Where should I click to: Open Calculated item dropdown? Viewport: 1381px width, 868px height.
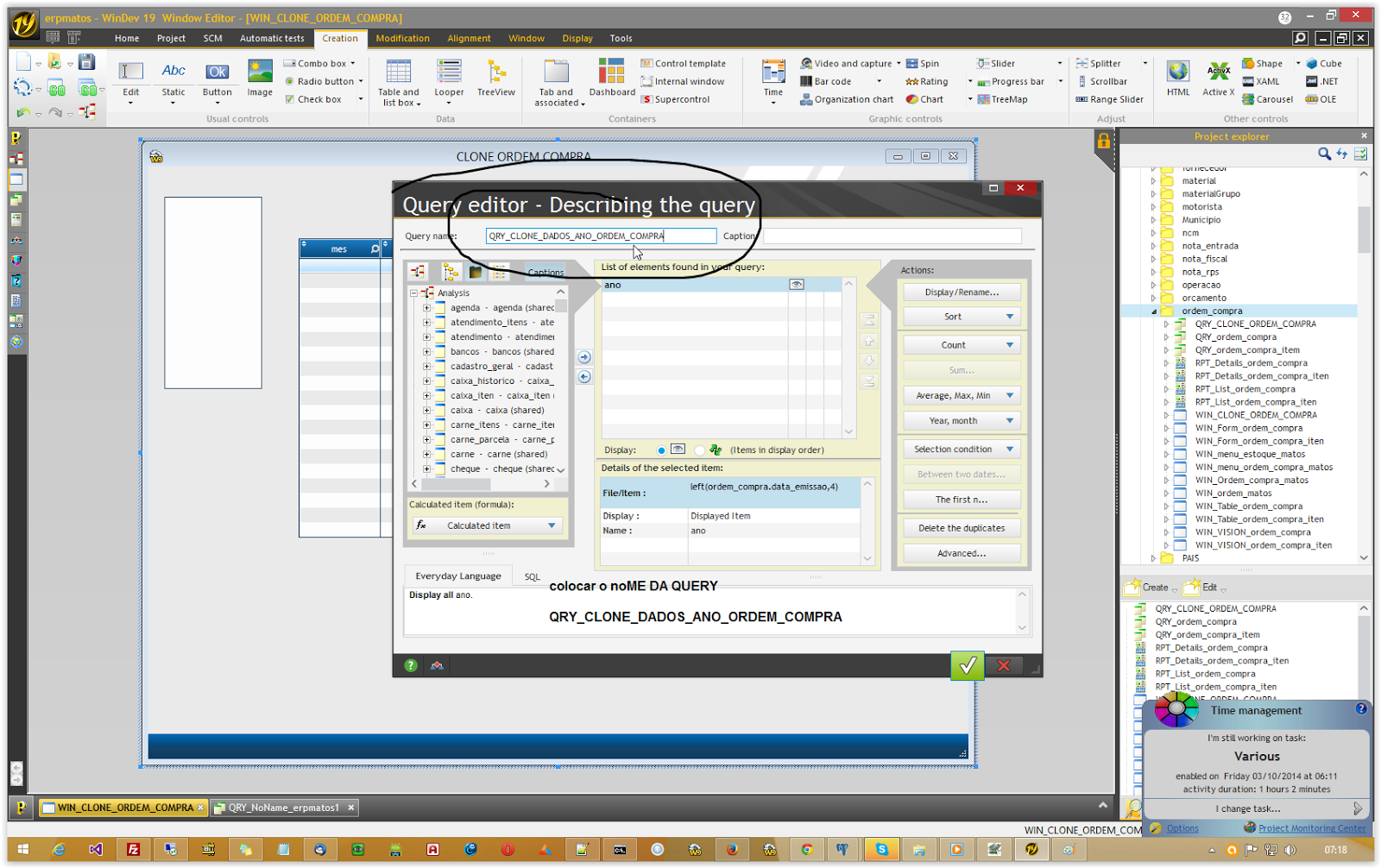552,525
